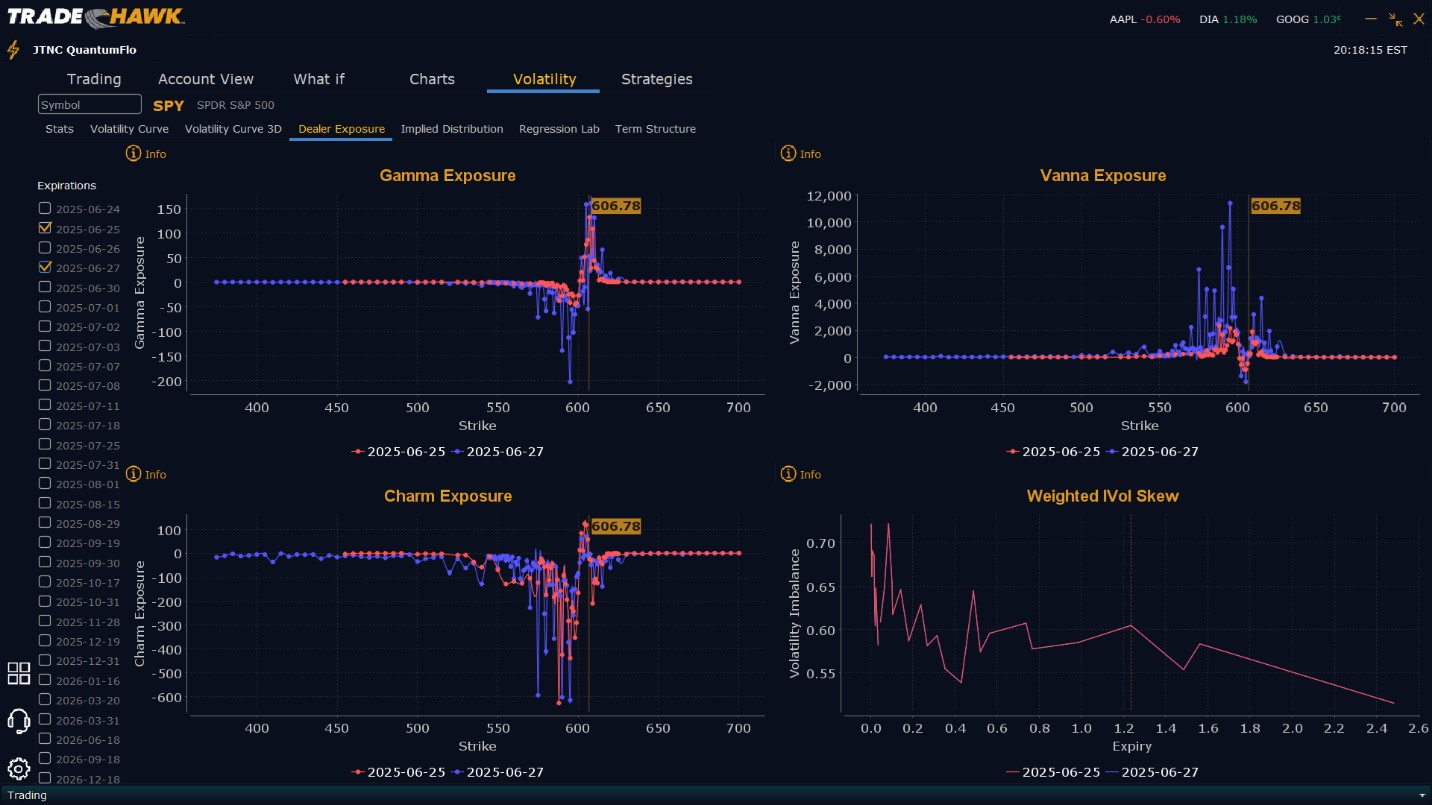Uncheck the 2025-06-25 expiration
Viewport: 1432px width, 805px height.
44,228
